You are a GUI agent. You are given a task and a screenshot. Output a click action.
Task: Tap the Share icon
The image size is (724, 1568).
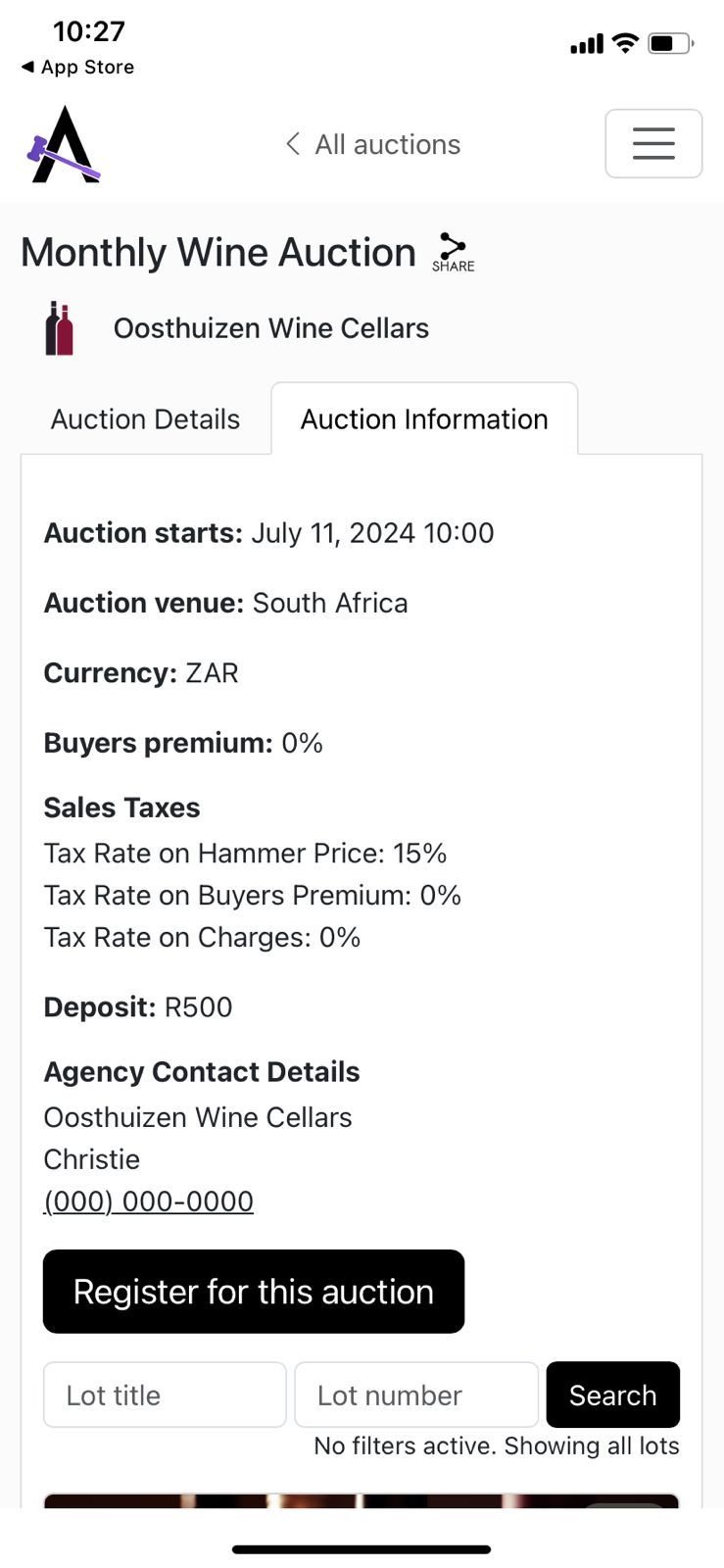[453, 252]
